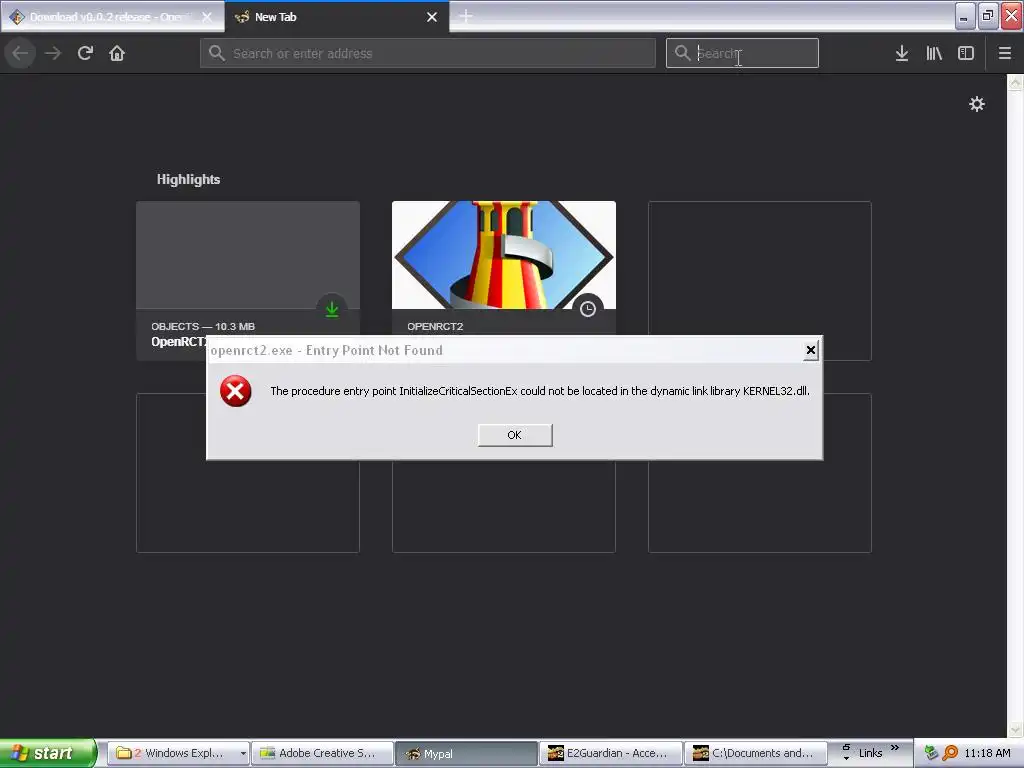Switch to C:\Documents and... taskbar button
Viewport: 1024px width, 768px height.
pos(754,753)
